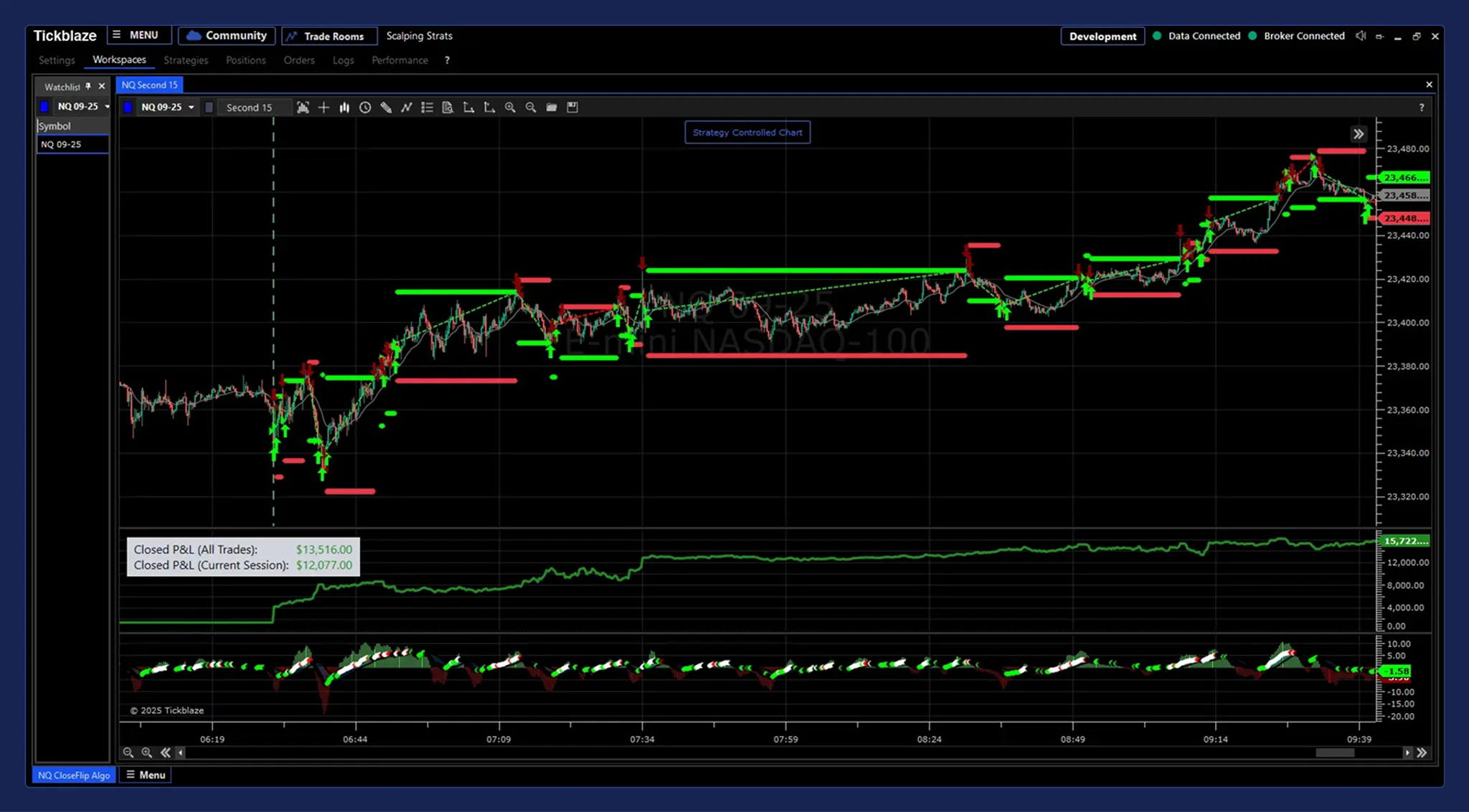Click the gray 23,458 current price marker
The image size is (1469, 812).
click(x=1404, y=195)
